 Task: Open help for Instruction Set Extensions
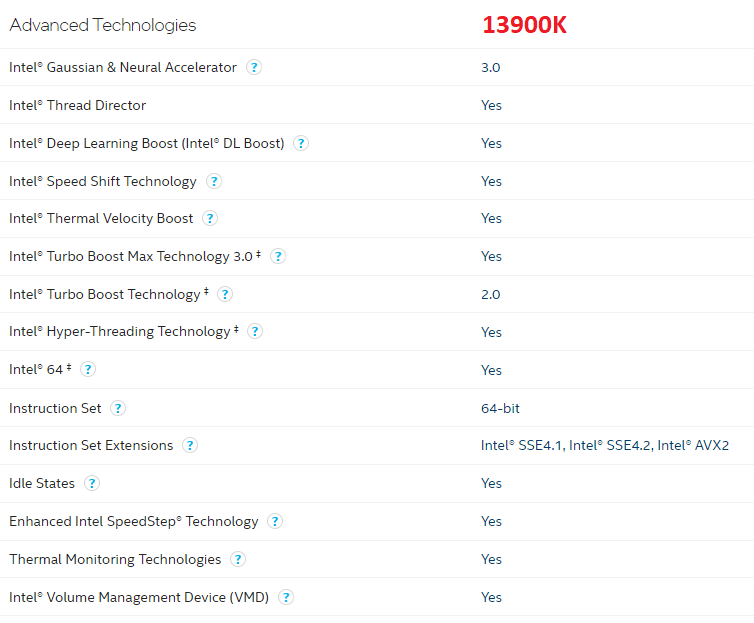tap(190, 445)
